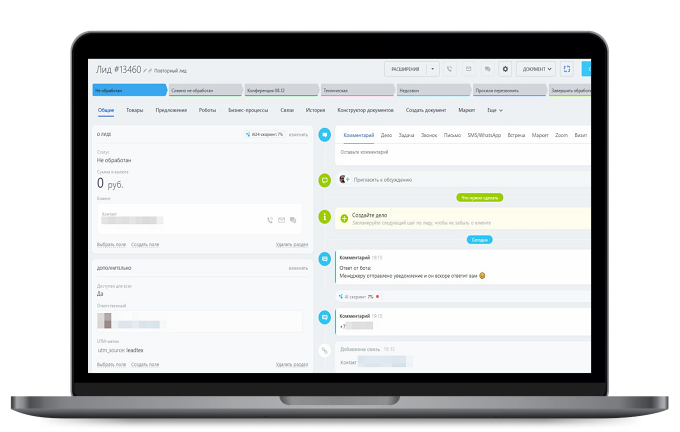The width and height of the screenshot is (680, 432).
Task: Click Выбрать поле in the Дополнительно section
Action: tap(111, 364)
